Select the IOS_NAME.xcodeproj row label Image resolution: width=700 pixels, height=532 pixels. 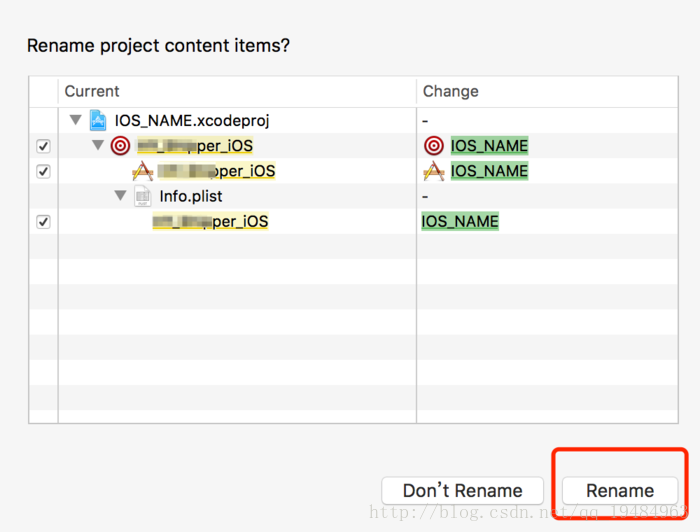click(x=192, y=121)
